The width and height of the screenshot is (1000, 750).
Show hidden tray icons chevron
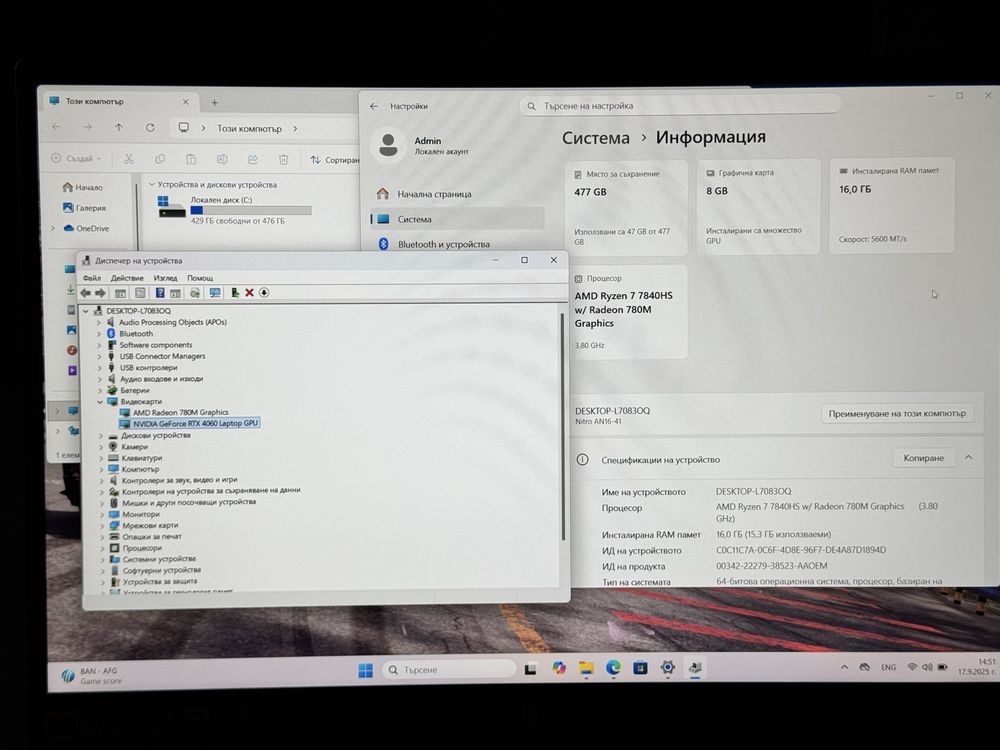point(844,667)
